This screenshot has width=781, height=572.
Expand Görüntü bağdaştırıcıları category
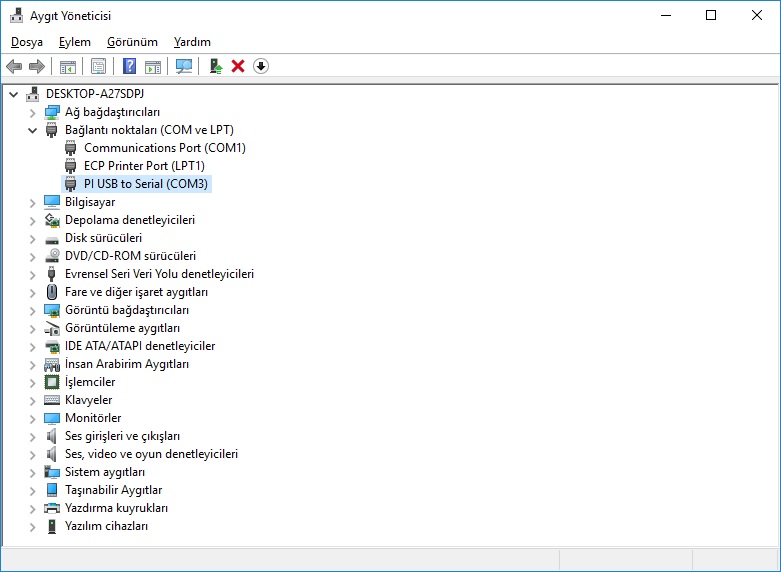pyautogui.click(x=32, y=311)
